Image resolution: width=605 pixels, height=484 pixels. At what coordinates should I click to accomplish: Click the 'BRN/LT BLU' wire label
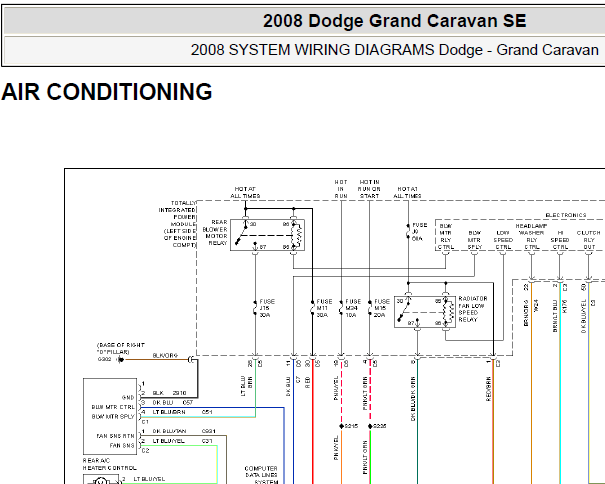[x=555, y=316]
